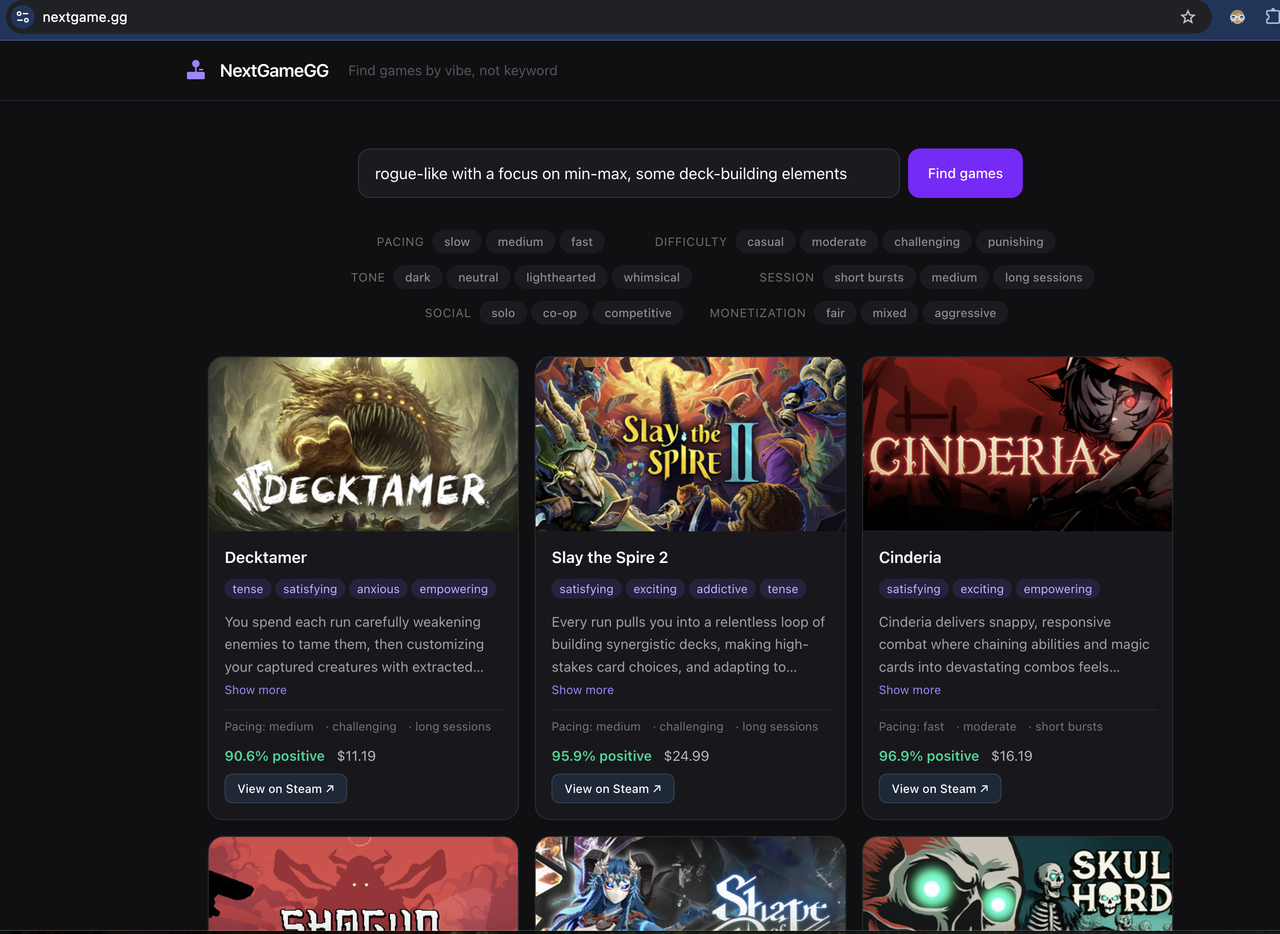The width and height of the screenshot is (1280, 934).
Task: Toggle the medium session filter
Action: tap(954, 277)
